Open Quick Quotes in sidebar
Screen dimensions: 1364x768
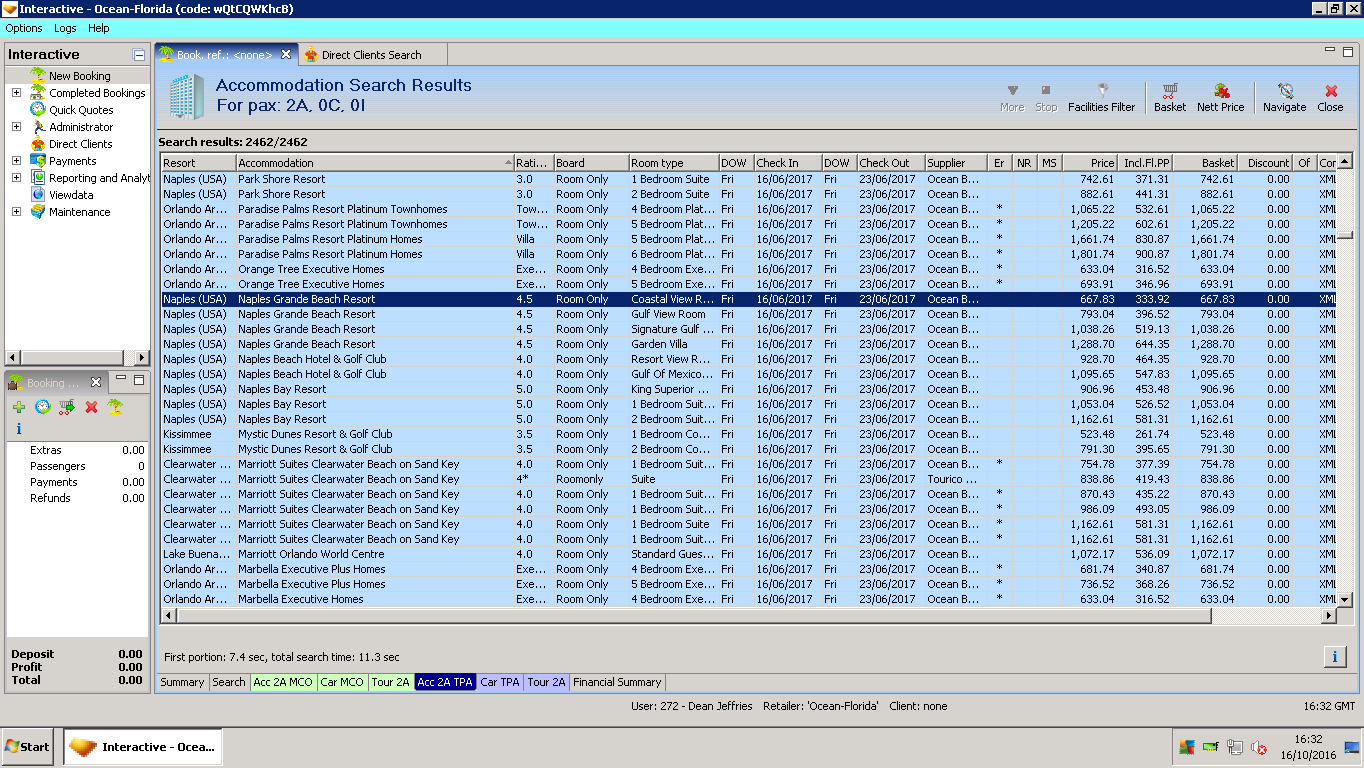(81, 110)
